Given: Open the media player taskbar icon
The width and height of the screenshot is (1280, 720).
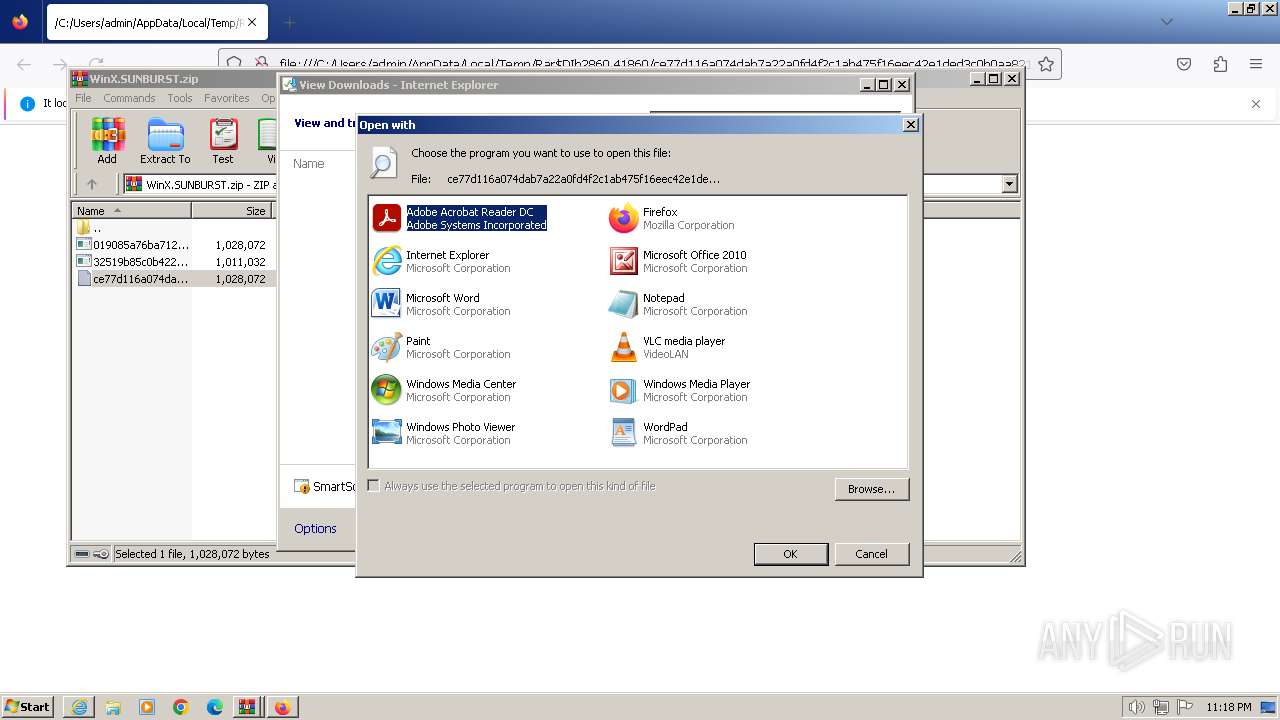Looking at the screenshot, I should [x=147, y=707].
